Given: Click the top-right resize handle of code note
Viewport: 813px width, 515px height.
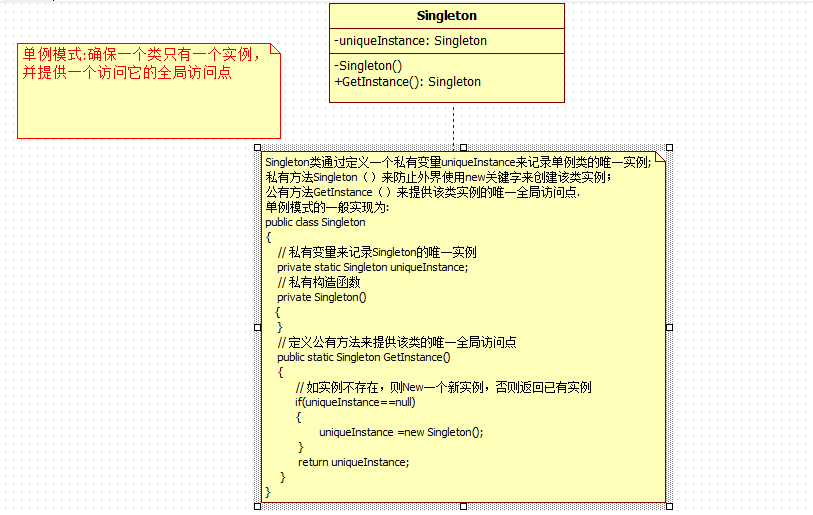Looking at the screenshot, I should pos(669,148).
